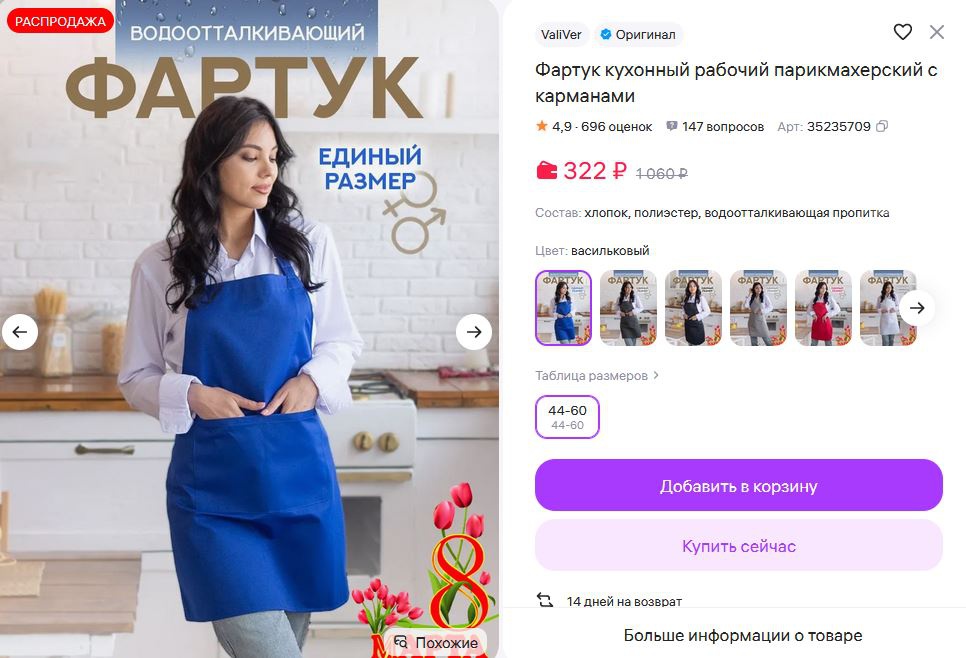
Task: Show next product photo with right arrow
Action: (474, 332)
